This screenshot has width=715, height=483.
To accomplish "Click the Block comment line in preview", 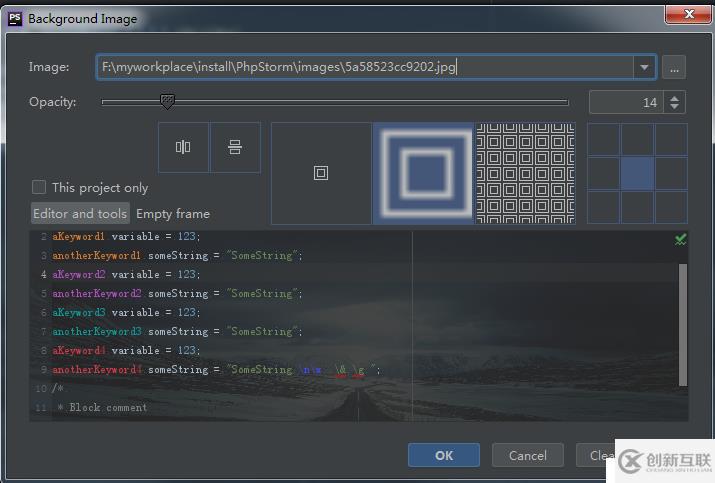I will click(103, 407).
